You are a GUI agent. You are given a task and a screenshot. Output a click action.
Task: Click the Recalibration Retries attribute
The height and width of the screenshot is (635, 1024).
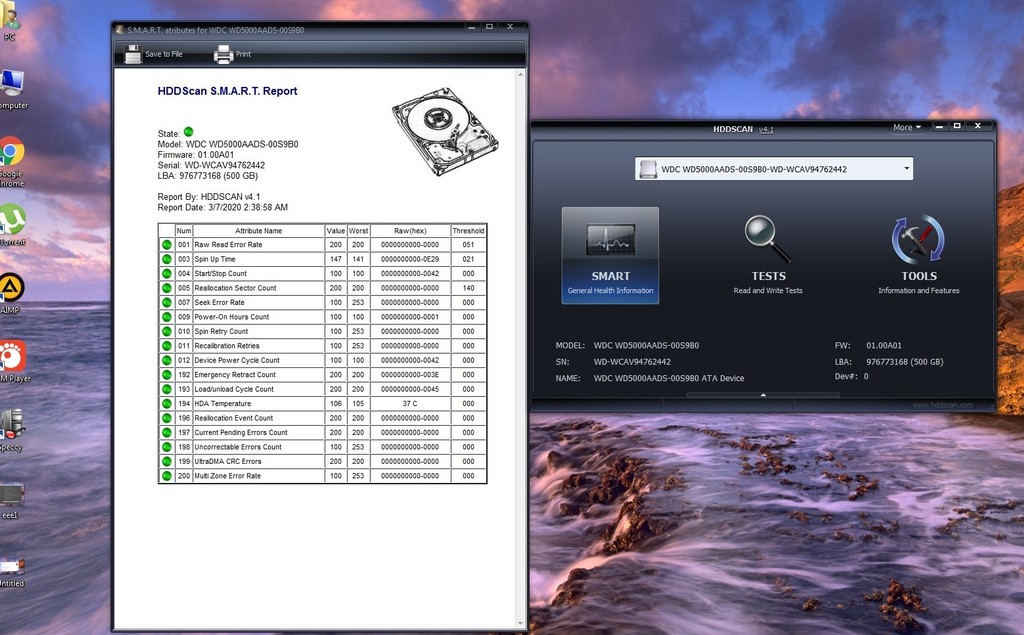227,346
